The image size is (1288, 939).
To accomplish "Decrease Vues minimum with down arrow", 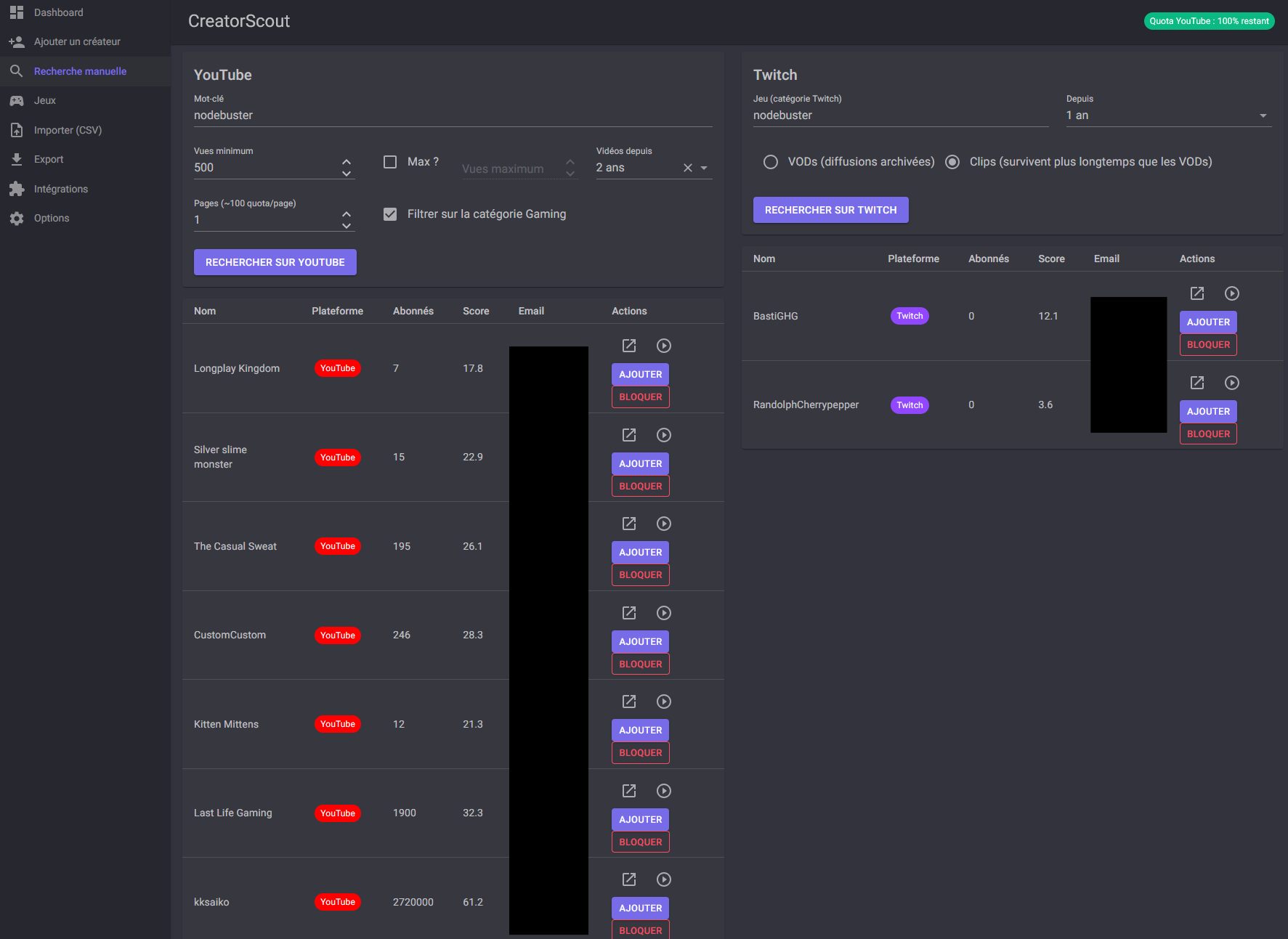I will point(347,174).
